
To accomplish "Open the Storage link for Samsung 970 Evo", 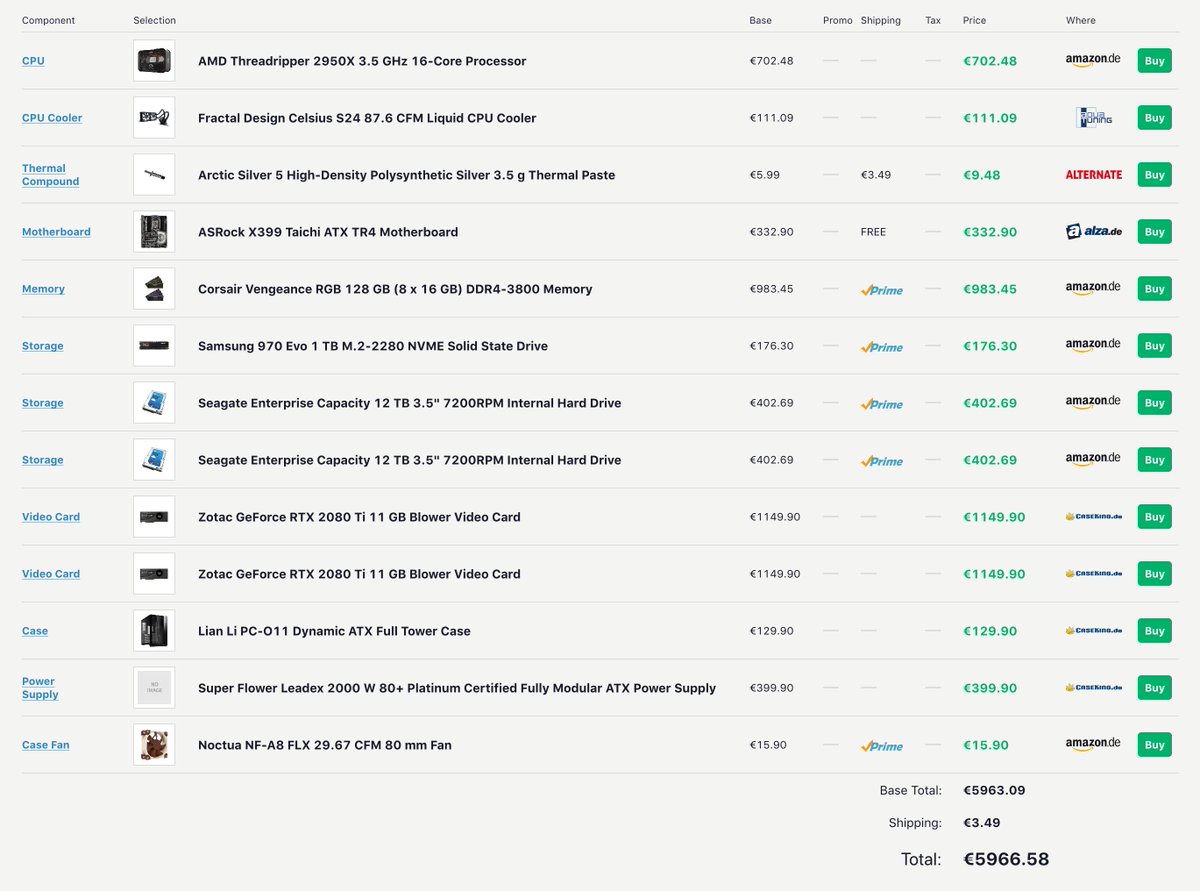I will coord(42,346).
